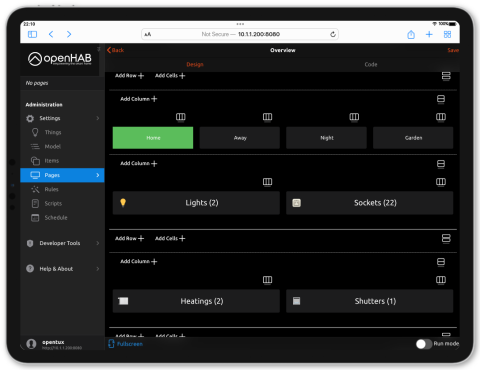Enter Fullscreen mode

tap(126, 344)
